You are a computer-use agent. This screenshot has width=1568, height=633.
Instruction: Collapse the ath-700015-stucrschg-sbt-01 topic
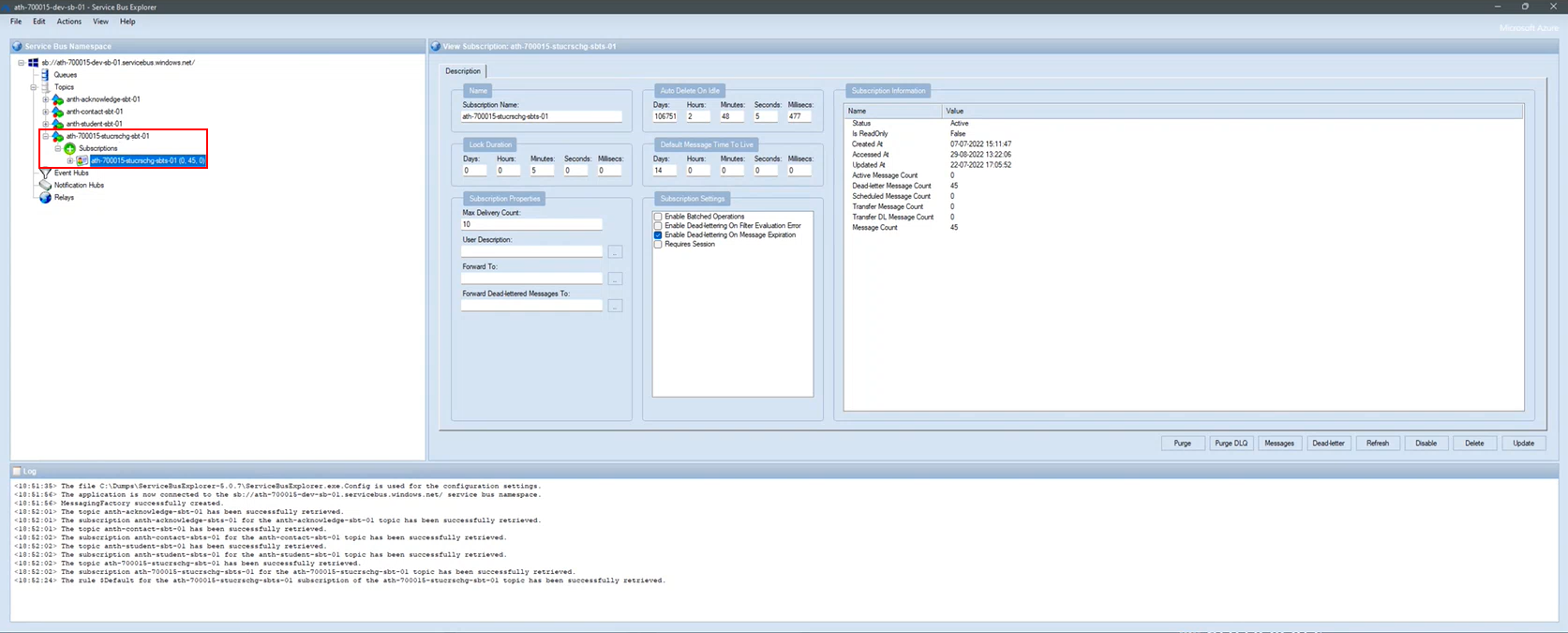click(45, 136)
